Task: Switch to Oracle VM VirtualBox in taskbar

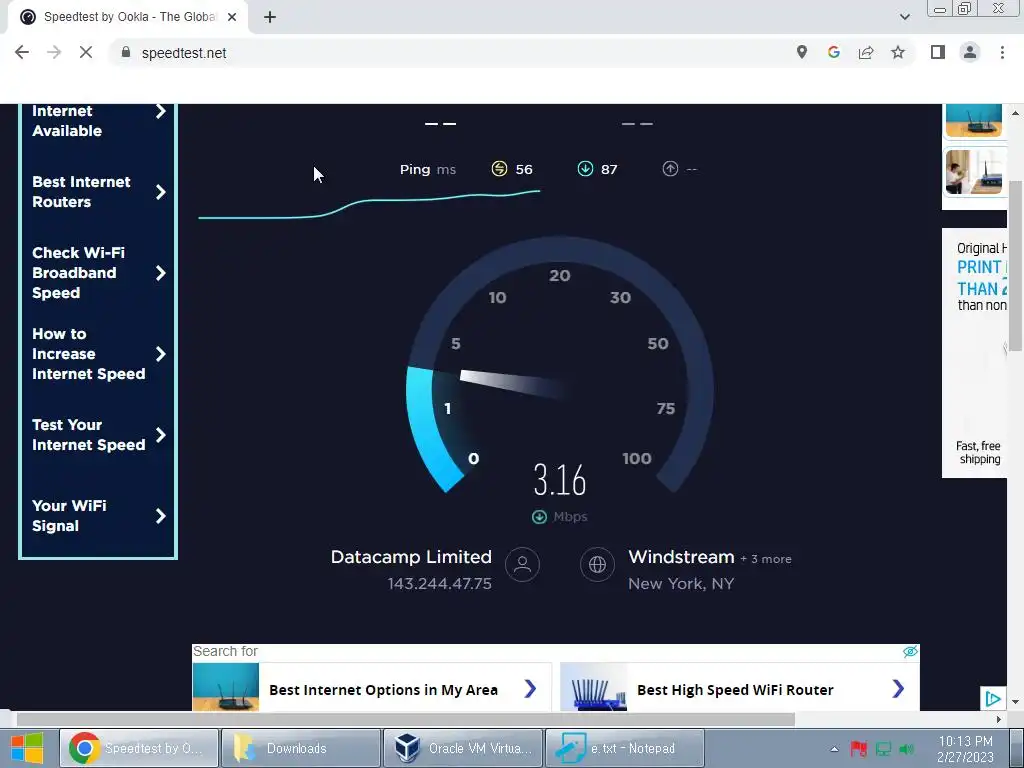Action: (x=462, y=748)
